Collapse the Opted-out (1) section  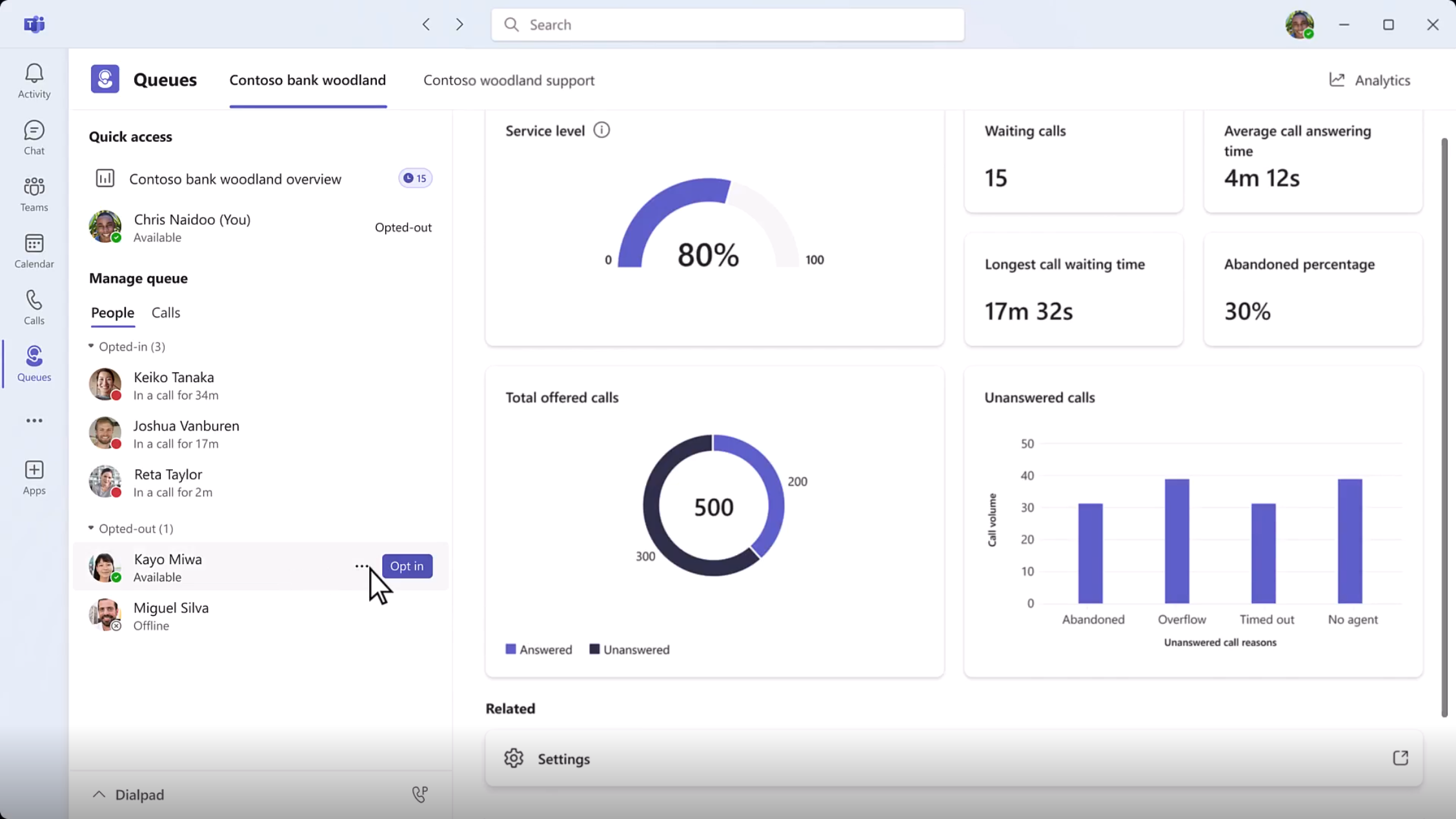pos(92,528)
